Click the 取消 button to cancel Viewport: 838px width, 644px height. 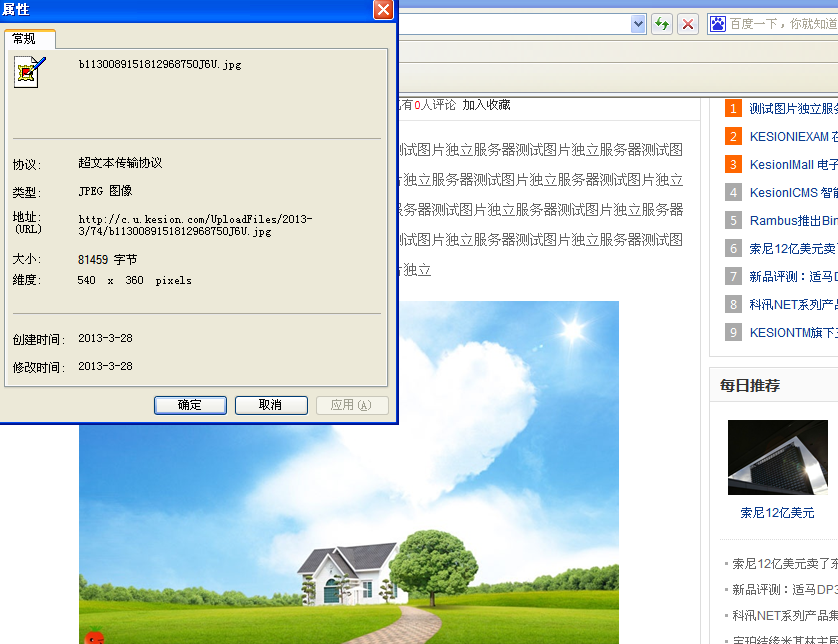(x=271, y=404)
